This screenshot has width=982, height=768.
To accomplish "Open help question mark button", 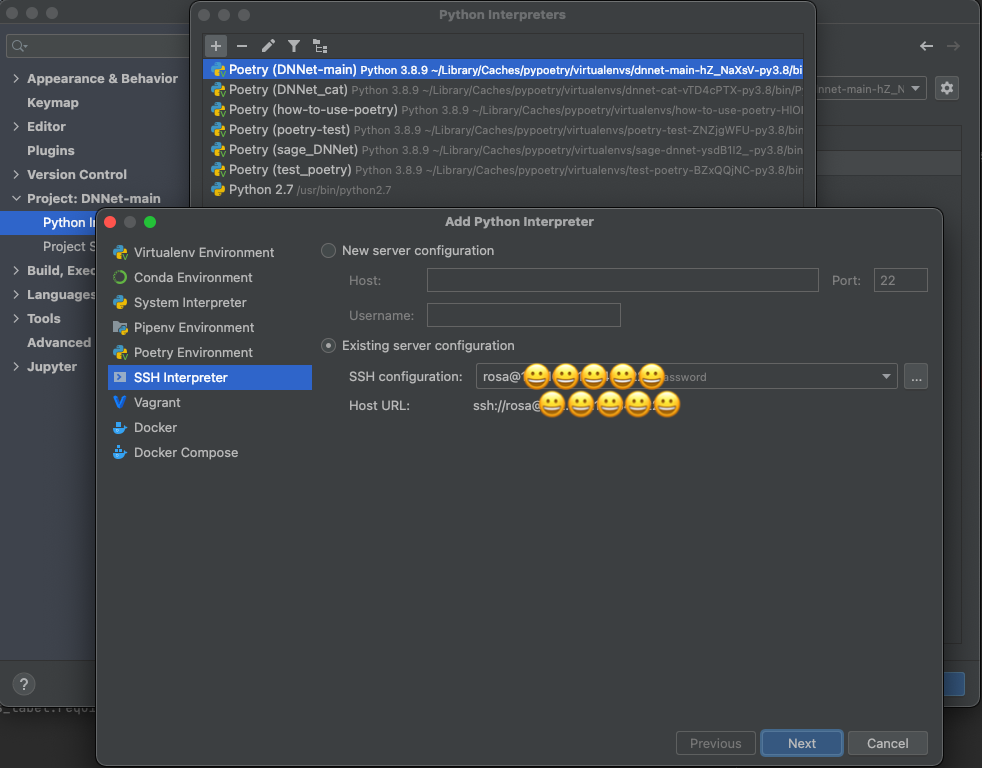I will pyautogui.click(x=24, y=684).
